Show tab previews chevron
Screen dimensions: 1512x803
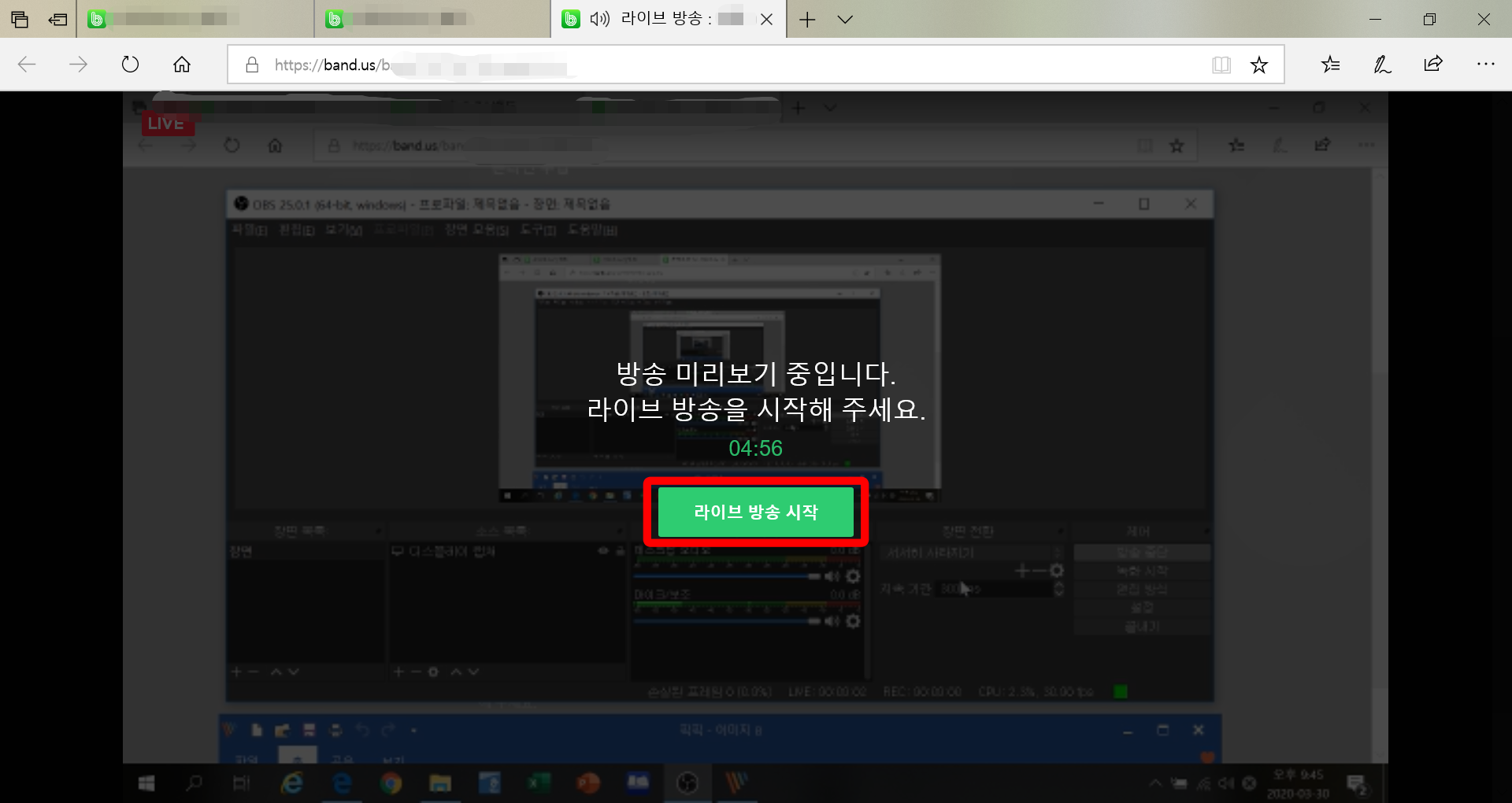tap(845, 20)
